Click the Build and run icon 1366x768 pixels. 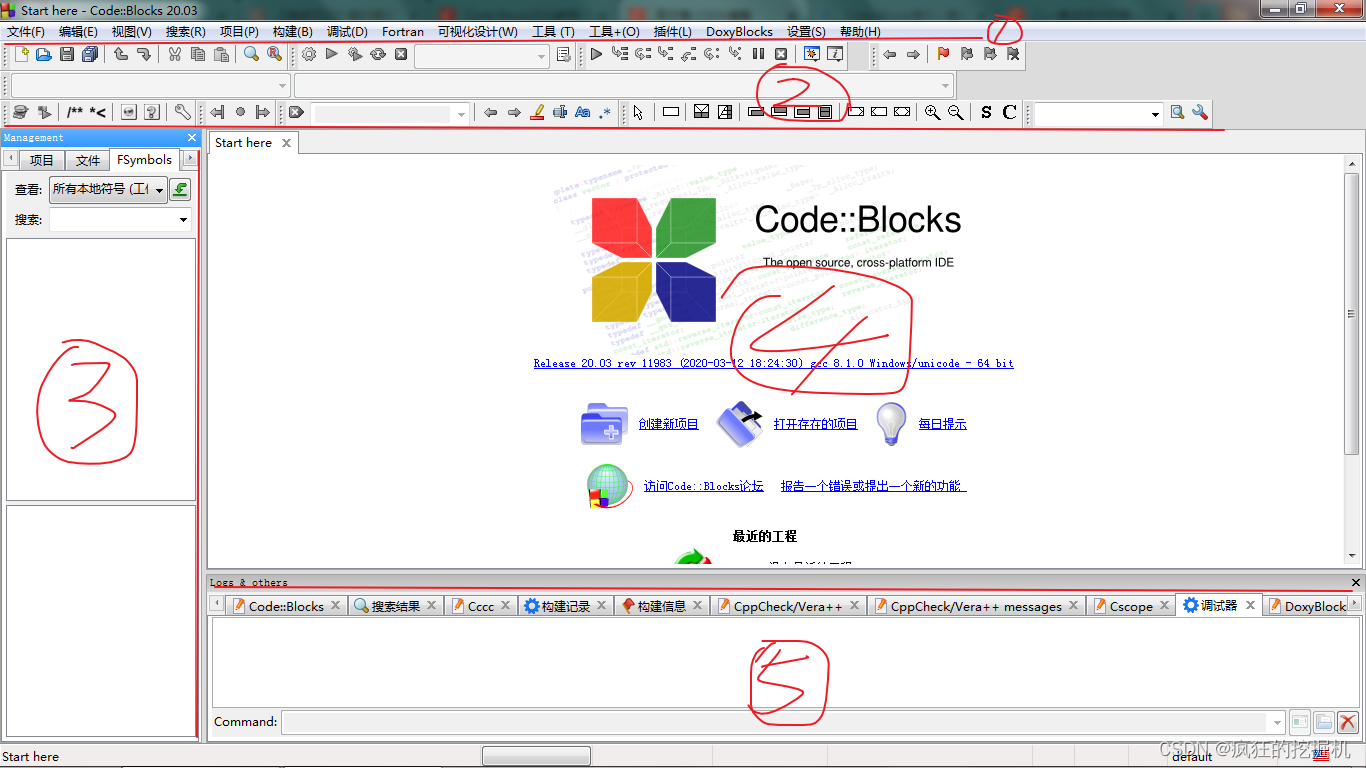click(x=355, y=54)
